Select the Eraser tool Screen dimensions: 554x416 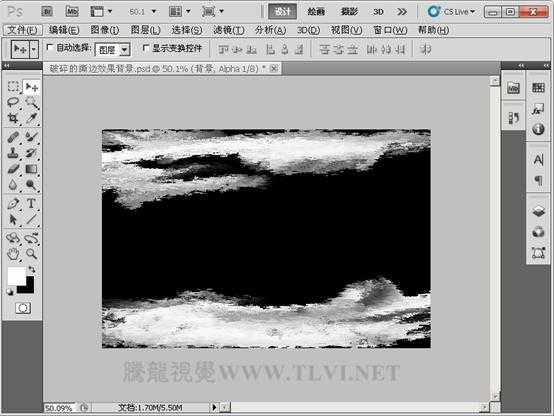[13, 169]
